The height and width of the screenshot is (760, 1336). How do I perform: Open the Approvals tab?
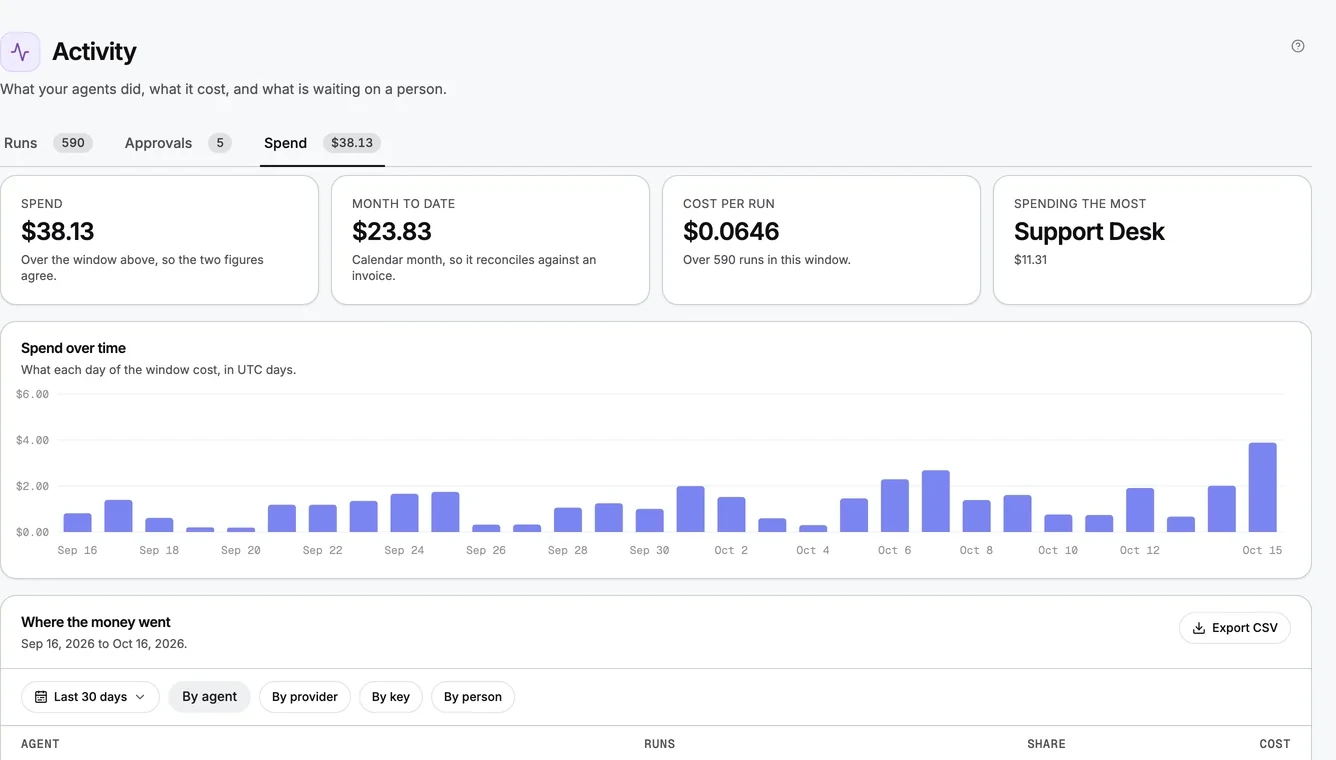178,143
